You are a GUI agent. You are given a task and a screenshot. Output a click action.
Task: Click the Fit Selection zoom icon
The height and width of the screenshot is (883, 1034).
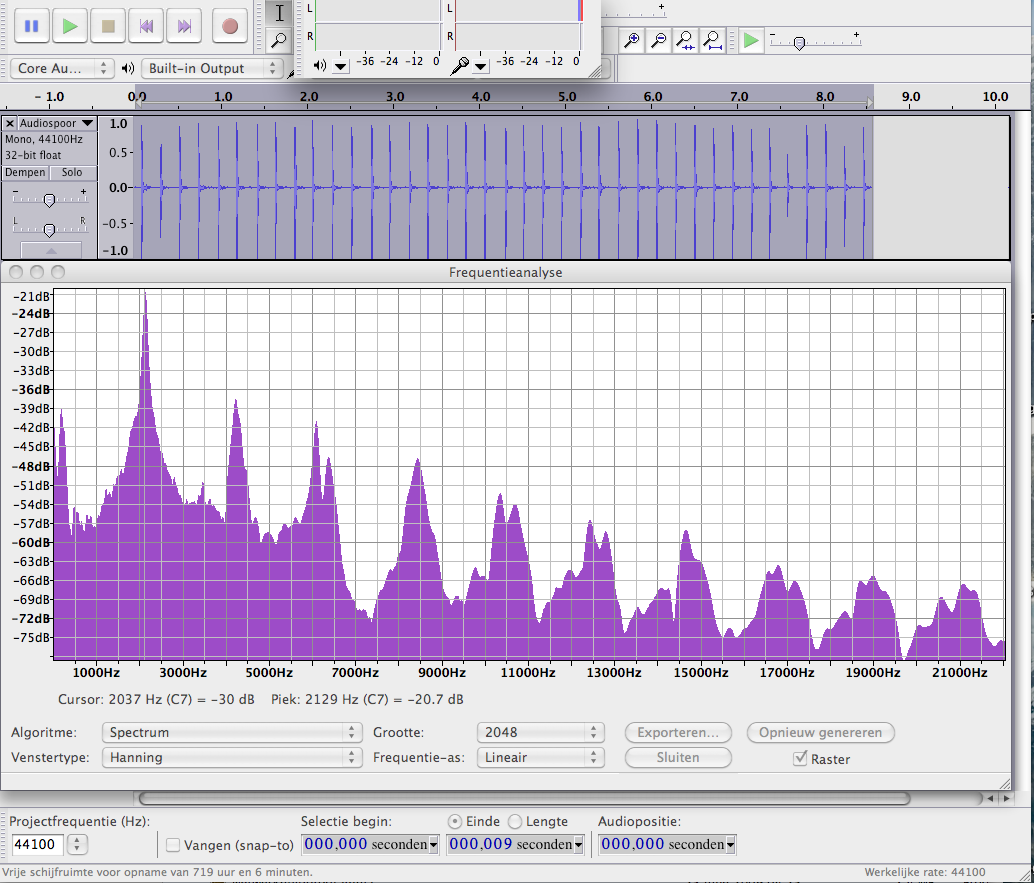[685, 41]
